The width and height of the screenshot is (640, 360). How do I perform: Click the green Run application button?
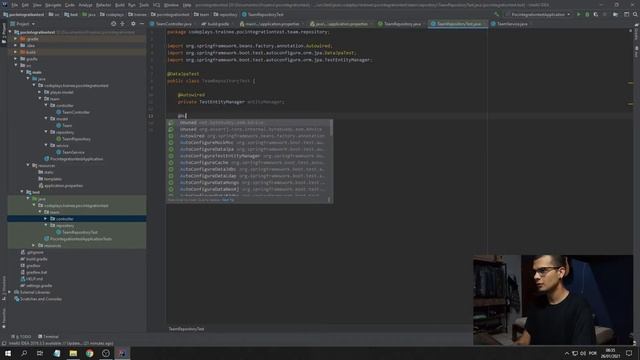[578, 14]
